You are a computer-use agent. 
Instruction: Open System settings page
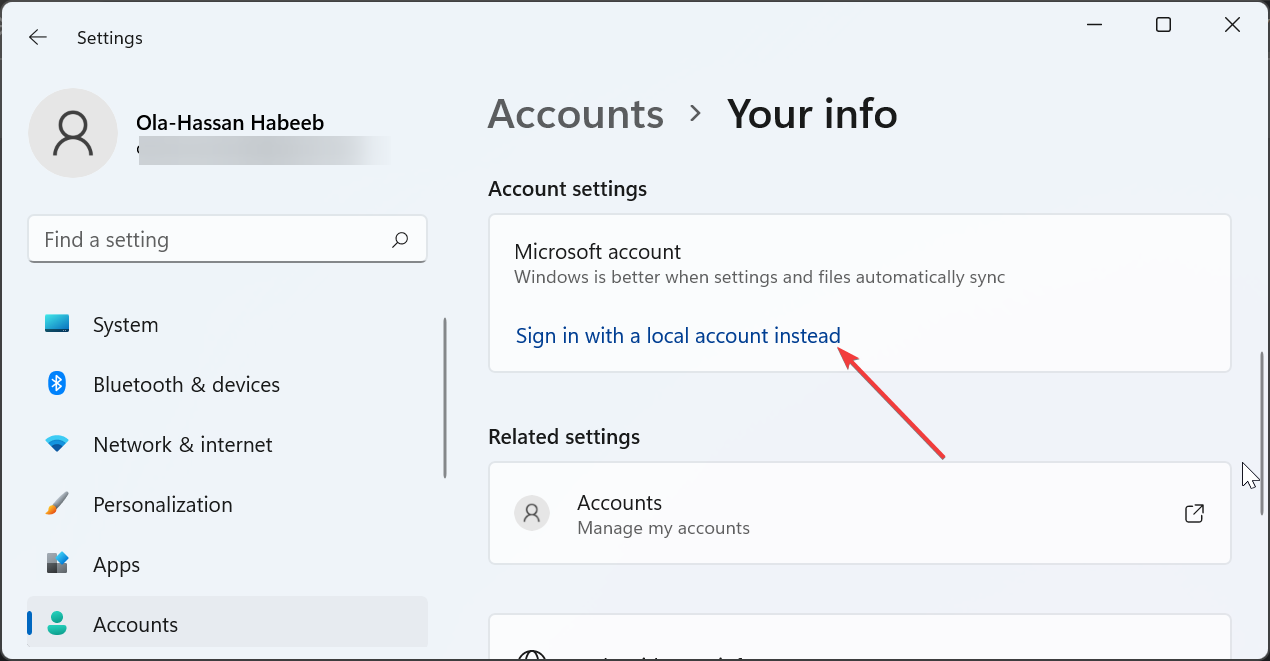tap(125, 325)
